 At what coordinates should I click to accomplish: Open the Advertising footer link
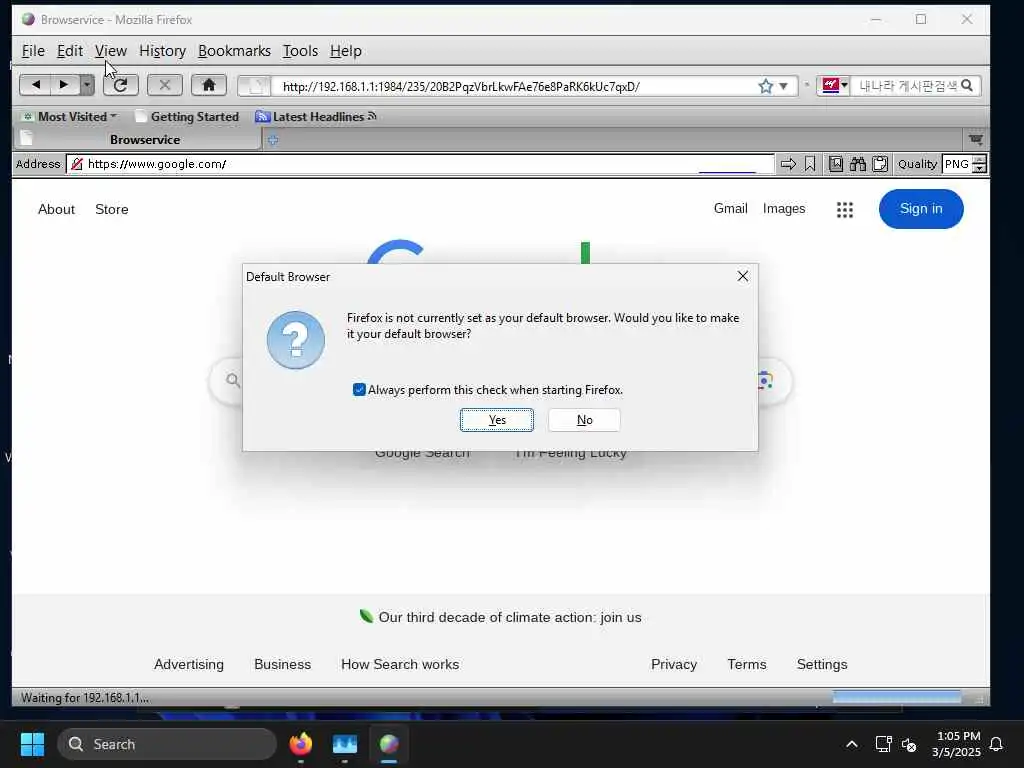pyautogui.click(x=189, y=664)
